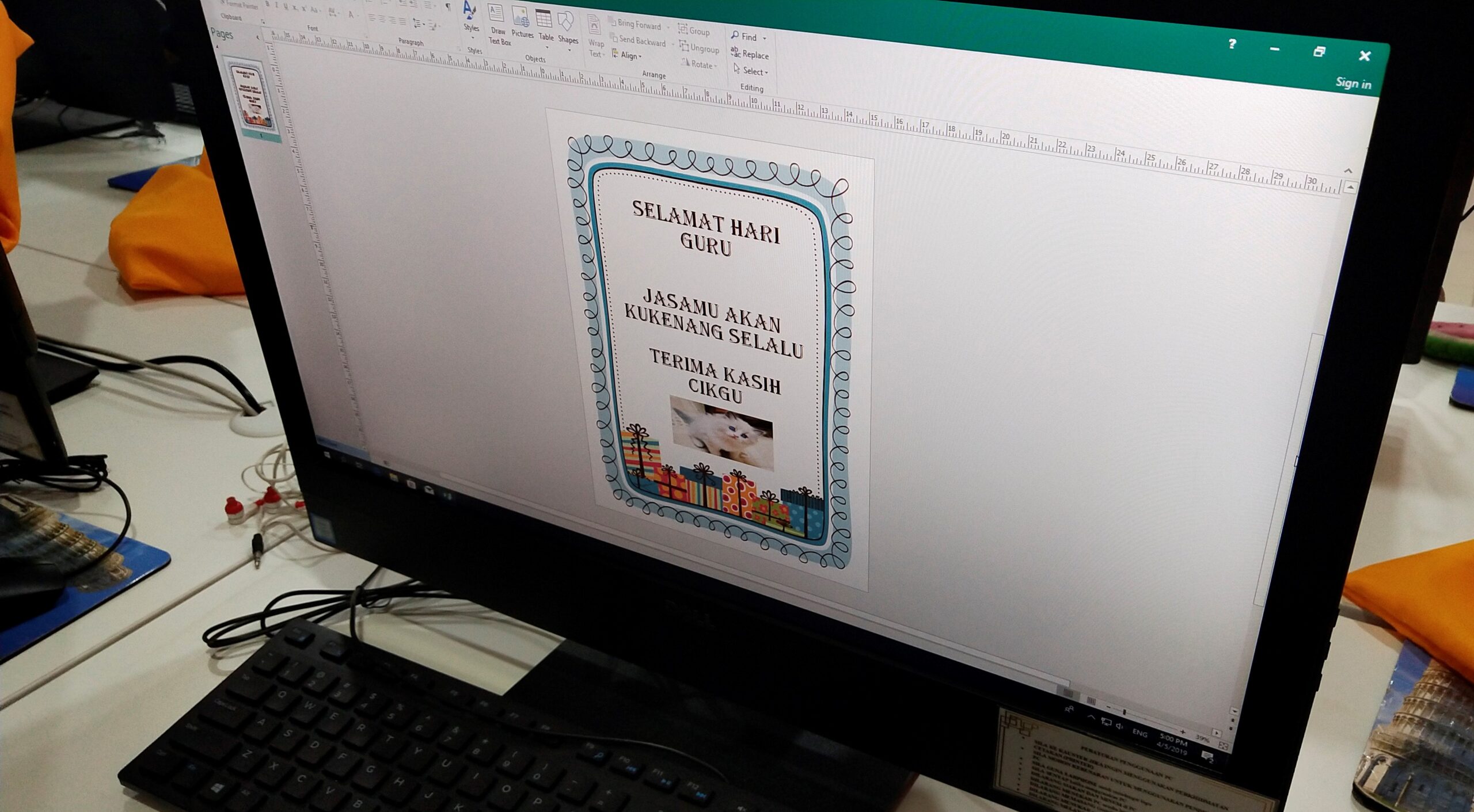Open the Action Center notifications
Image resolution: width=1474 pixels, height=812 pixels.
(x=1207, y=756)
